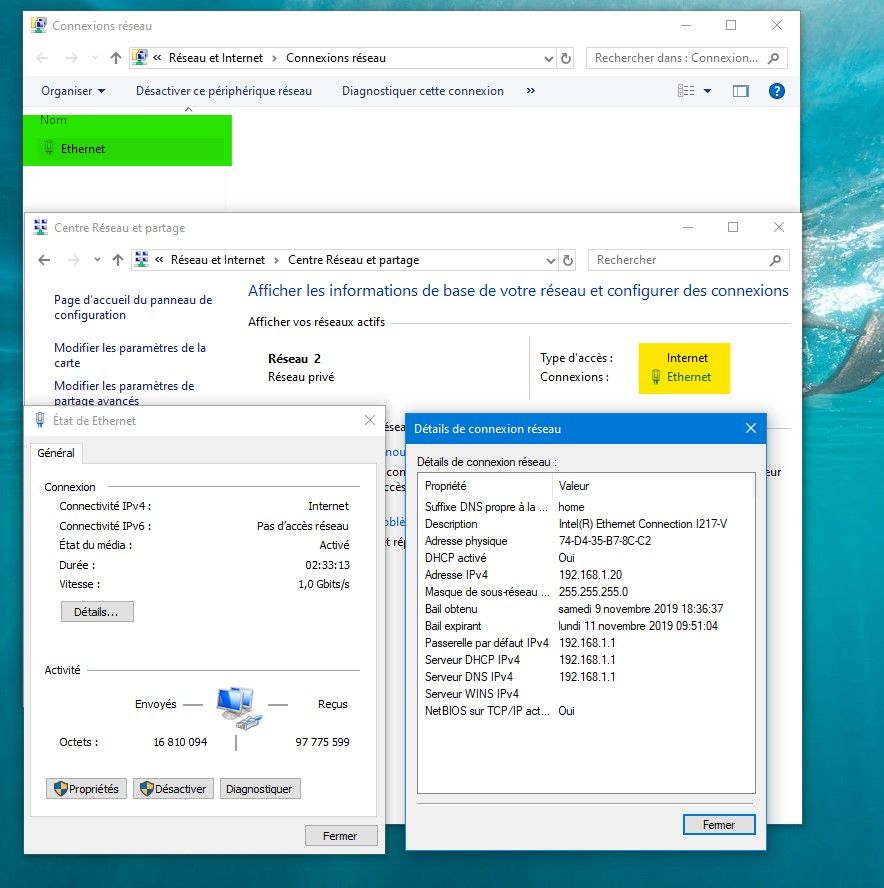Click the Propriétés button
The width and height of the screenshot is (884, 888).
pos(85,789)
